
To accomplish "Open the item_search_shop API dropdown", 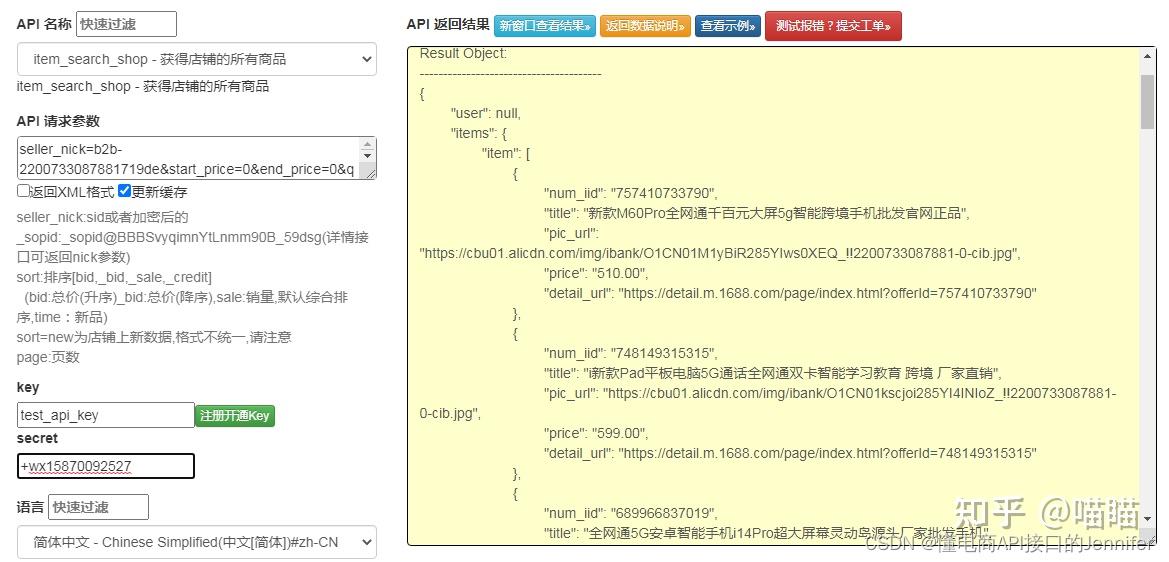I will point(197,59).
